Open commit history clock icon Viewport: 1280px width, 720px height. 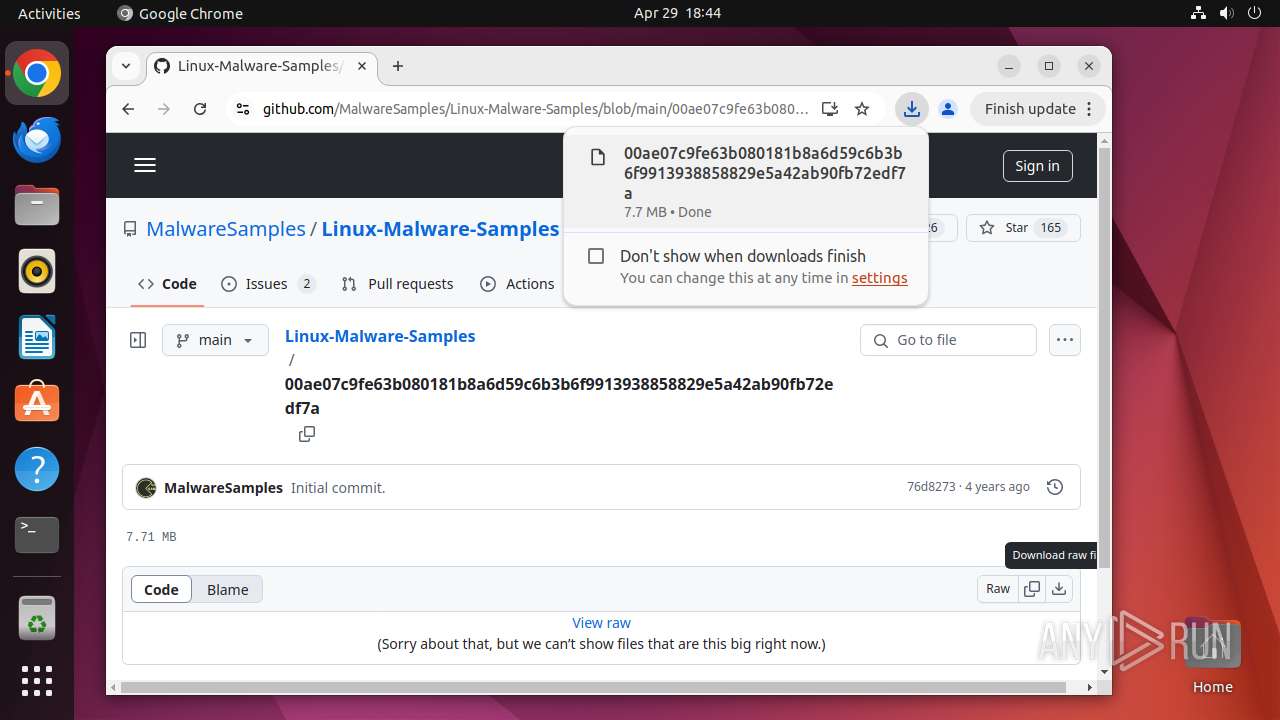(1054, 487)
